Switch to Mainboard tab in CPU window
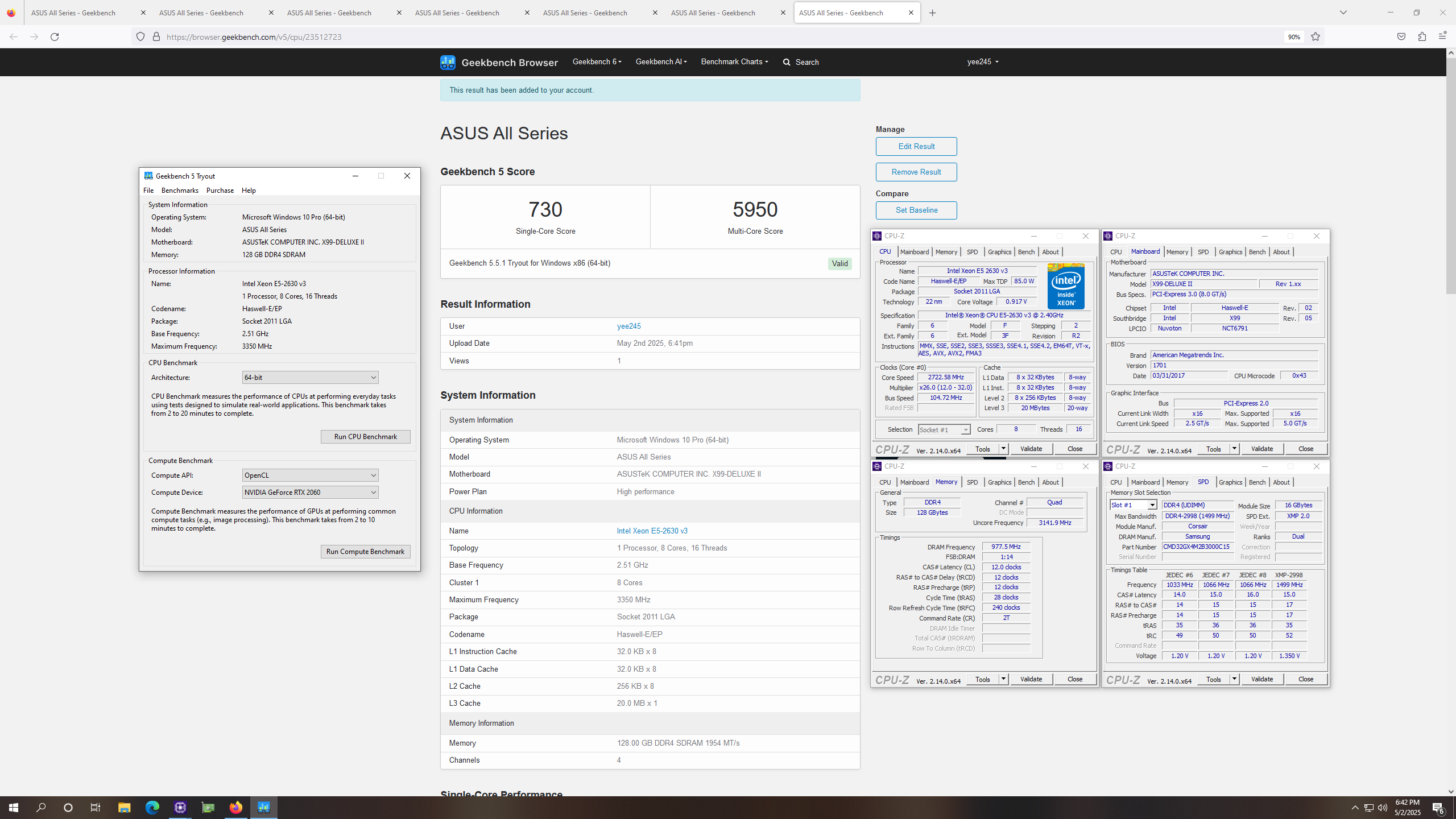Viewport: 1456px width, 819px height. tap(914, 252)
